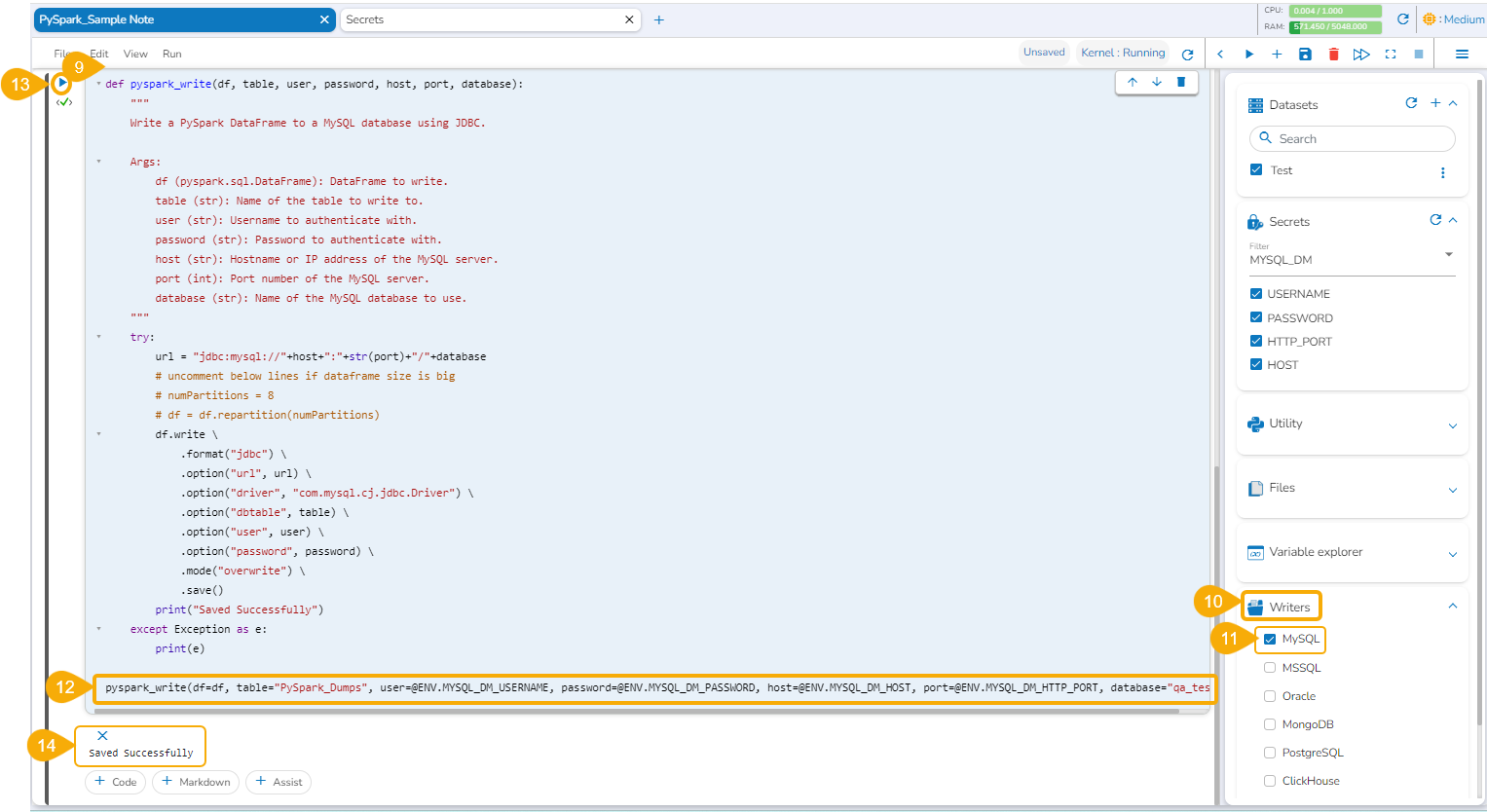The image size is (1487, 812).
Task: Click the red delete icon in the toolbar
Action: [1333, 55]
